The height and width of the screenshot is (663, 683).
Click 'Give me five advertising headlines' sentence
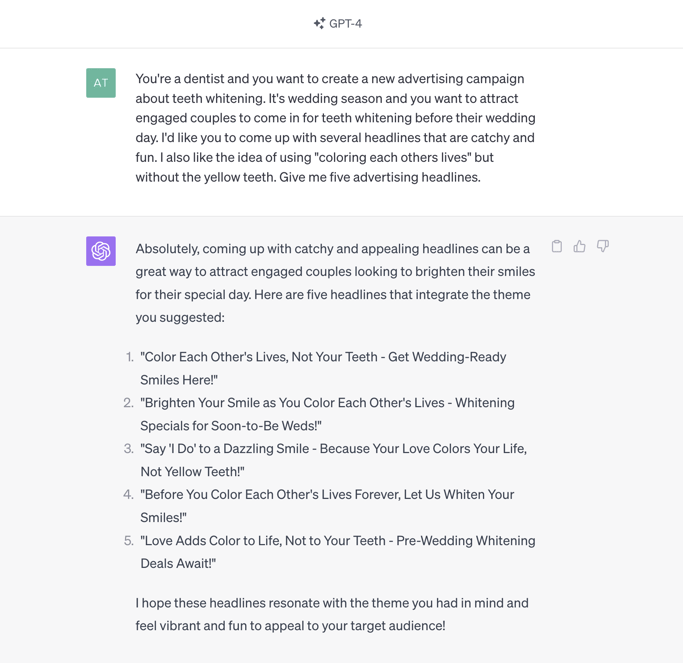[x=380, y=177]
